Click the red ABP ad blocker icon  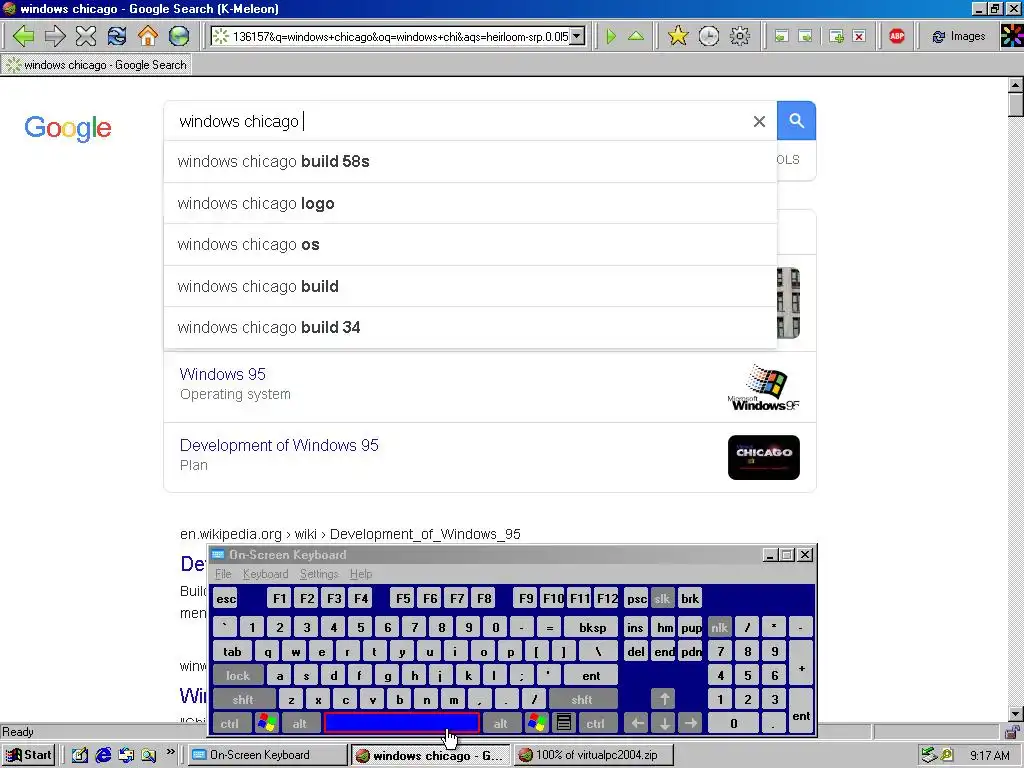897,37
